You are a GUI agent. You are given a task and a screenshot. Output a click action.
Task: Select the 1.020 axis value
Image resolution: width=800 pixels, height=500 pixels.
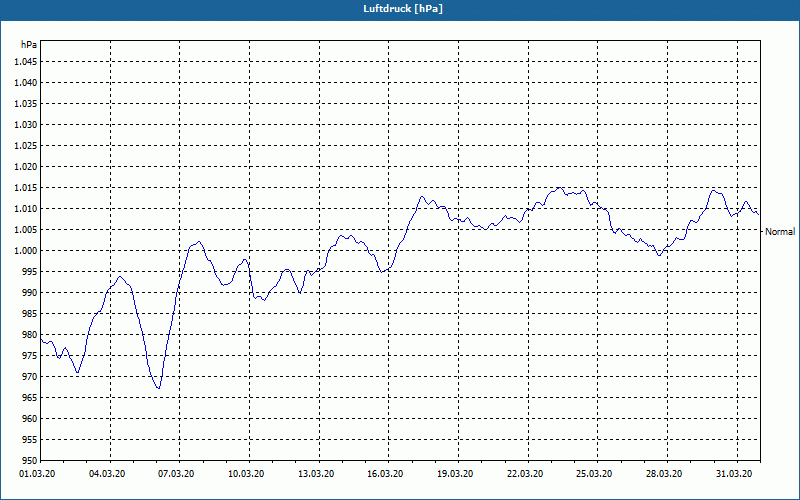(x=26, y=166)
